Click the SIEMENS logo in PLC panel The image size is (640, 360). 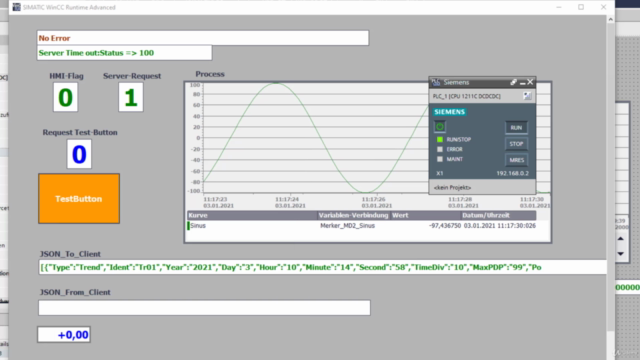pos(449,112)
